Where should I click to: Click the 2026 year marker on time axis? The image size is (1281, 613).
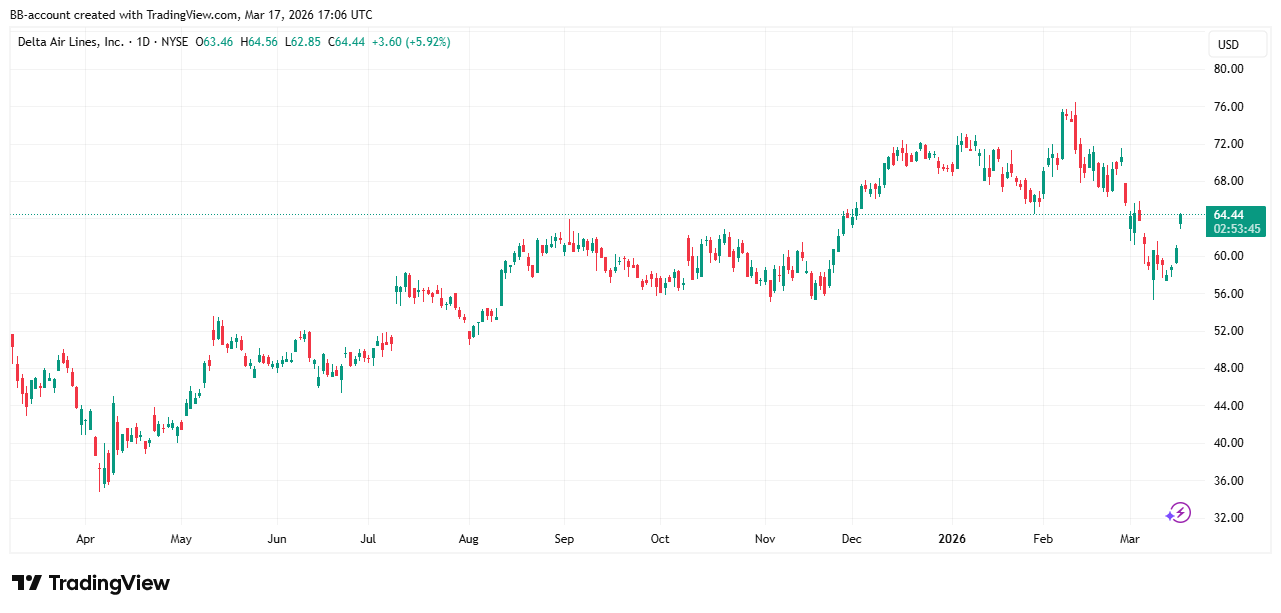tap(951, 539)
